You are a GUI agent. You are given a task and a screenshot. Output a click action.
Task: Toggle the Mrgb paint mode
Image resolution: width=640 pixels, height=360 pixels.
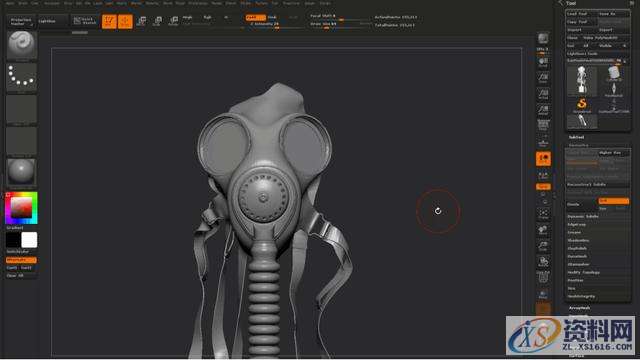click(x=187, y=18)
